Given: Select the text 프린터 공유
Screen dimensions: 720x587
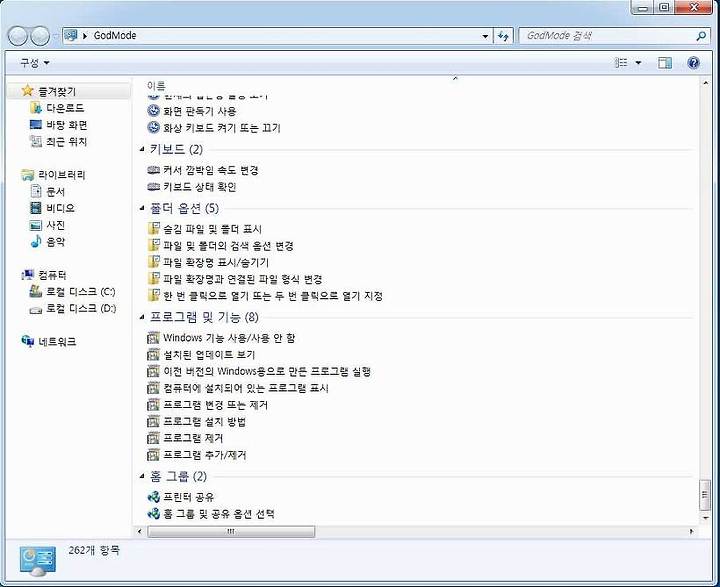Looking at the screenshot, I should point(188,497).
